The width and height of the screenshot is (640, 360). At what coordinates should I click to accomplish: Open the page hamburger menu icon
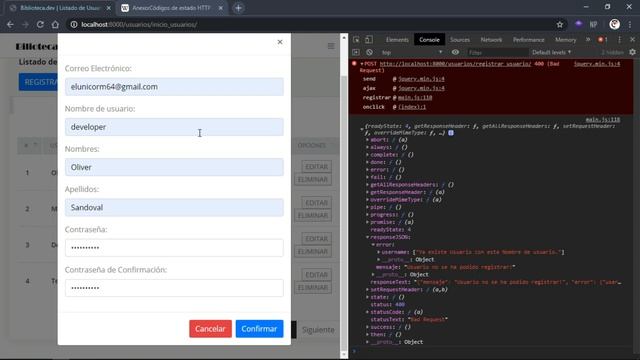tap(331, 46)
